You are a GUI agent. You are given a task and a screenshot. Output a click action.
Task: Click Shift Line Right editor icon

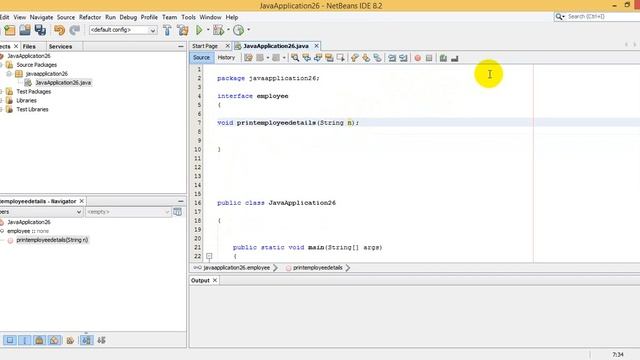coord(403,58)
